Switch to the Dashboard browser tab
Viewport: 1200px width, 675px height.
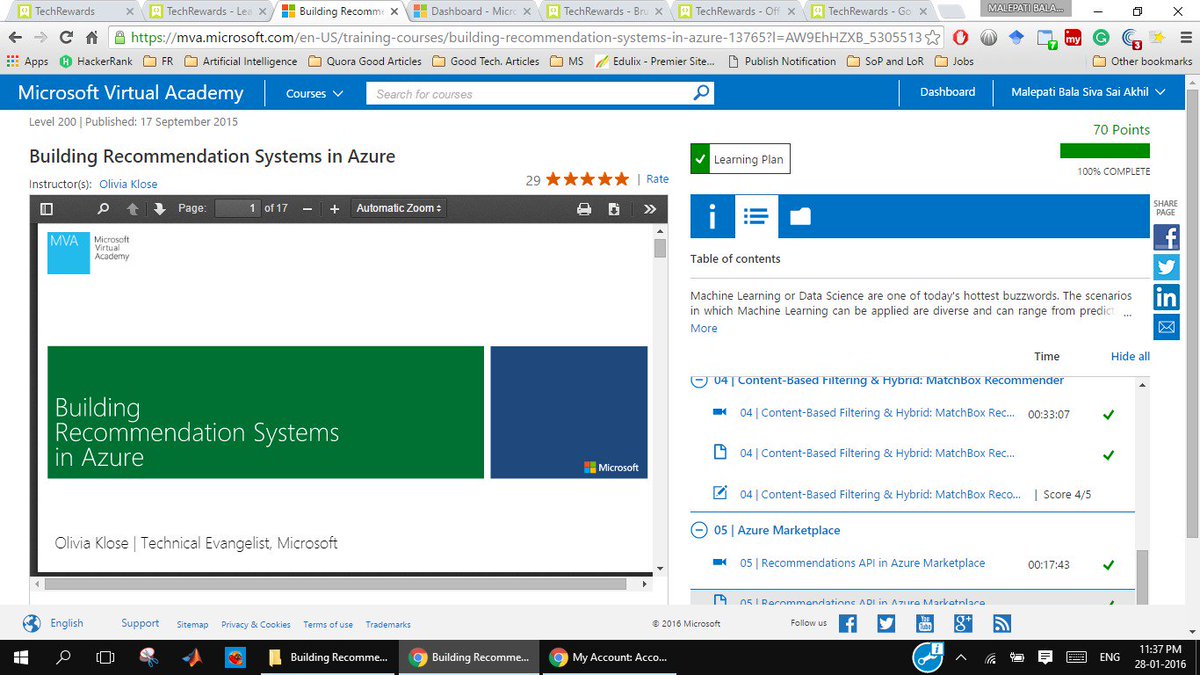[472, 12]
